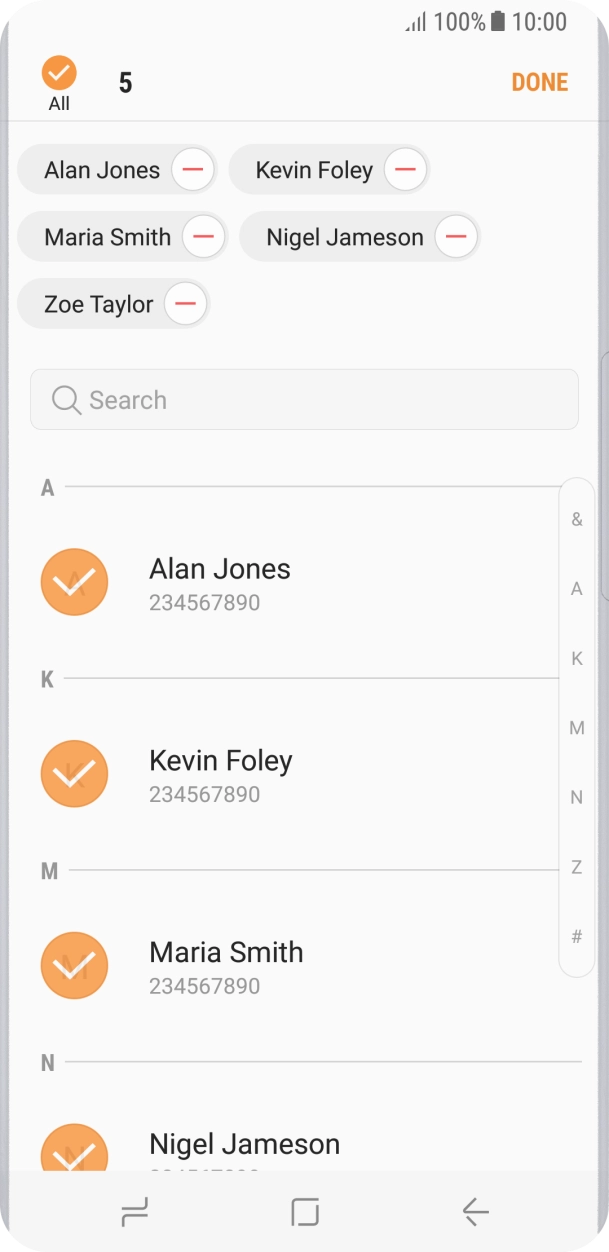Screen dimensions: 609x1252
Task: Tap the Back navigation icon
Action: pyautogui.click(x=475, y=1212)
